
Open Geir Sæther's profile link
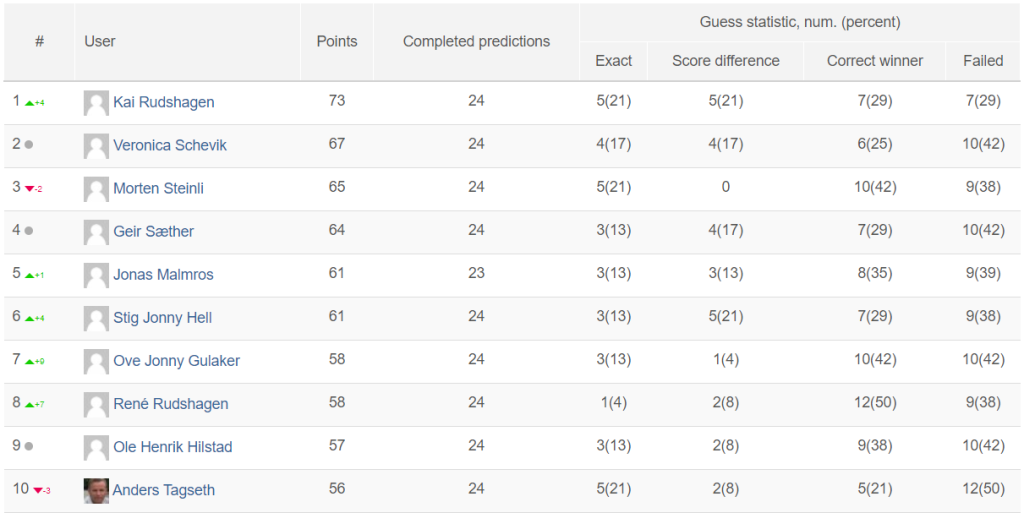[153, 231]
